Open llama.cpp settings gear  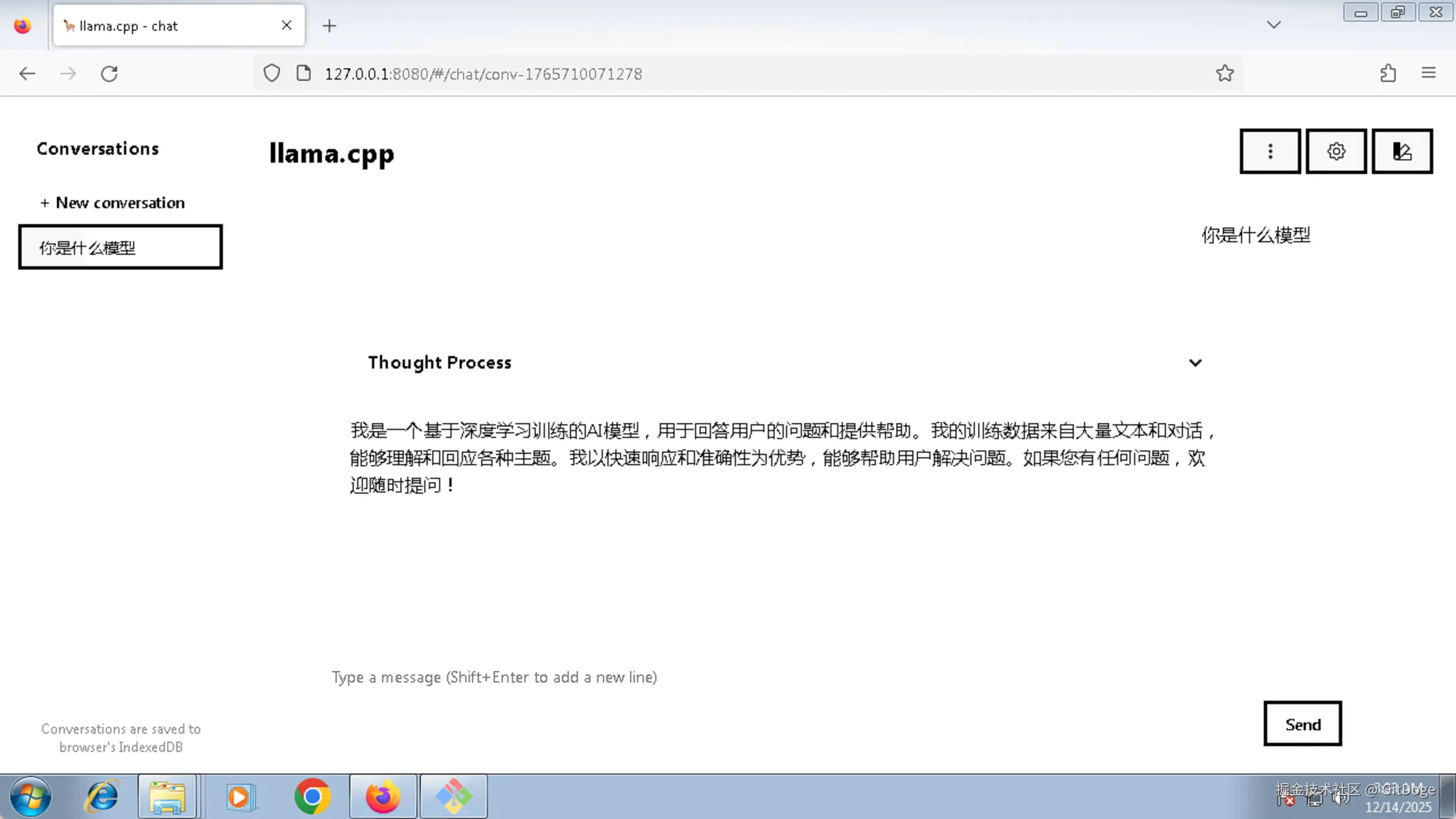point(1336,151)
